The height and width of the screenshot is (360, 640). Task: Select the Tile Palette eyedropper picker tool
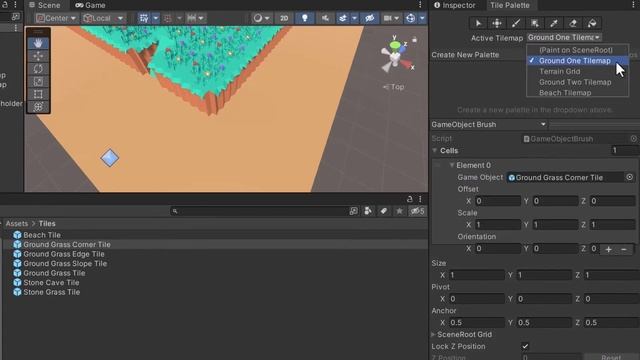554,23
